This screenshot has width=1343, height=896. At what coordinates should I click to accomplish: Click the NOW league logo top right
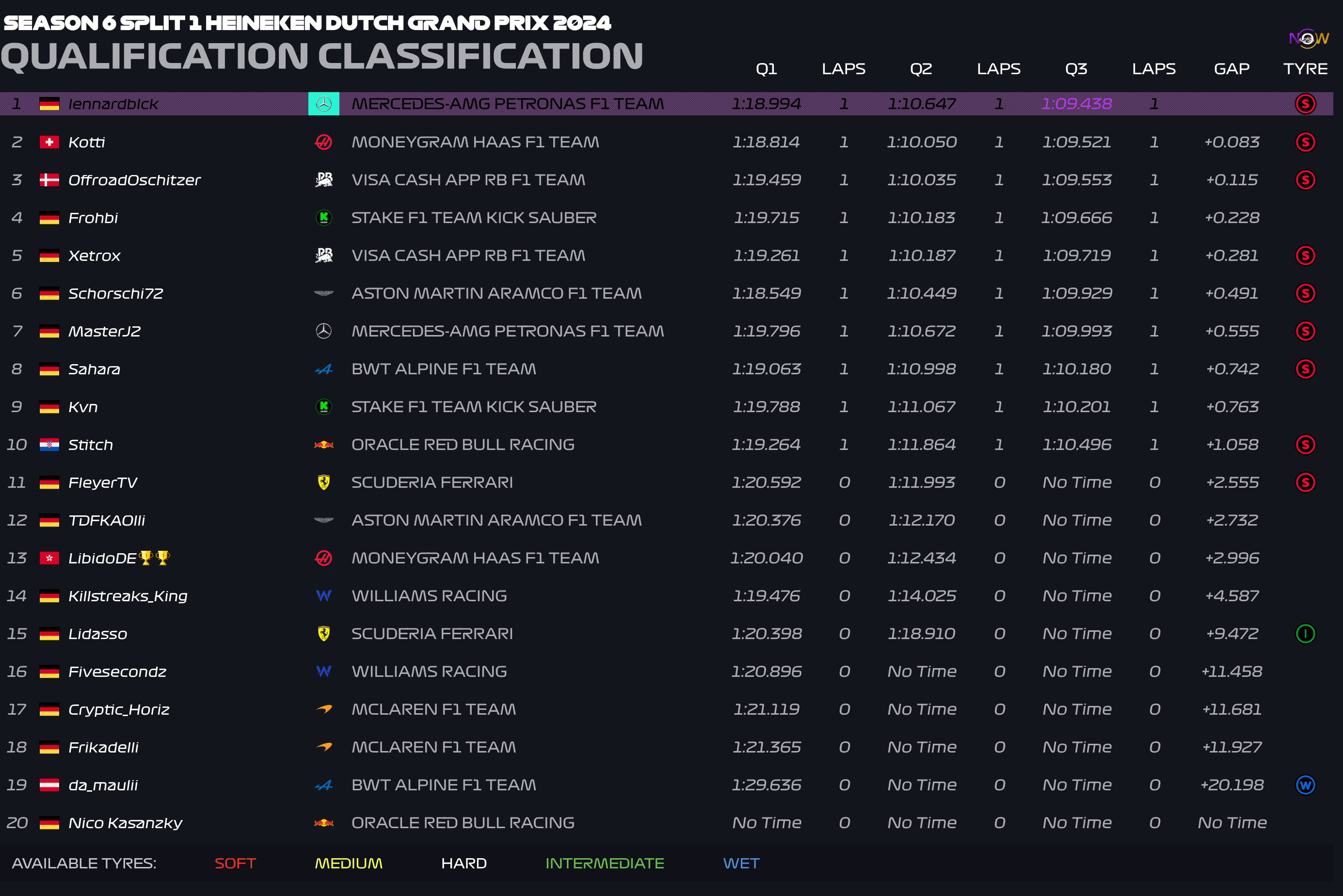(1309, 38)
